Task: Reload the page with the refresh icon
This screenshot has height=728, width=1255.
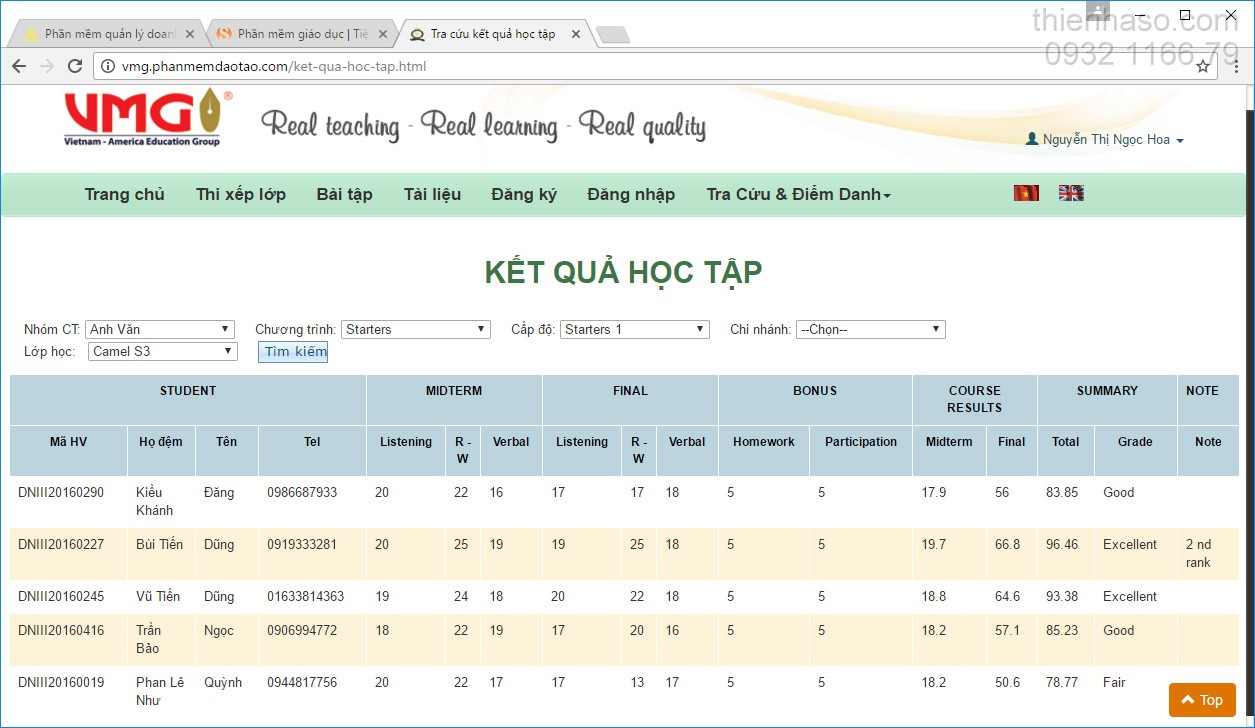Action: point(75,66)
